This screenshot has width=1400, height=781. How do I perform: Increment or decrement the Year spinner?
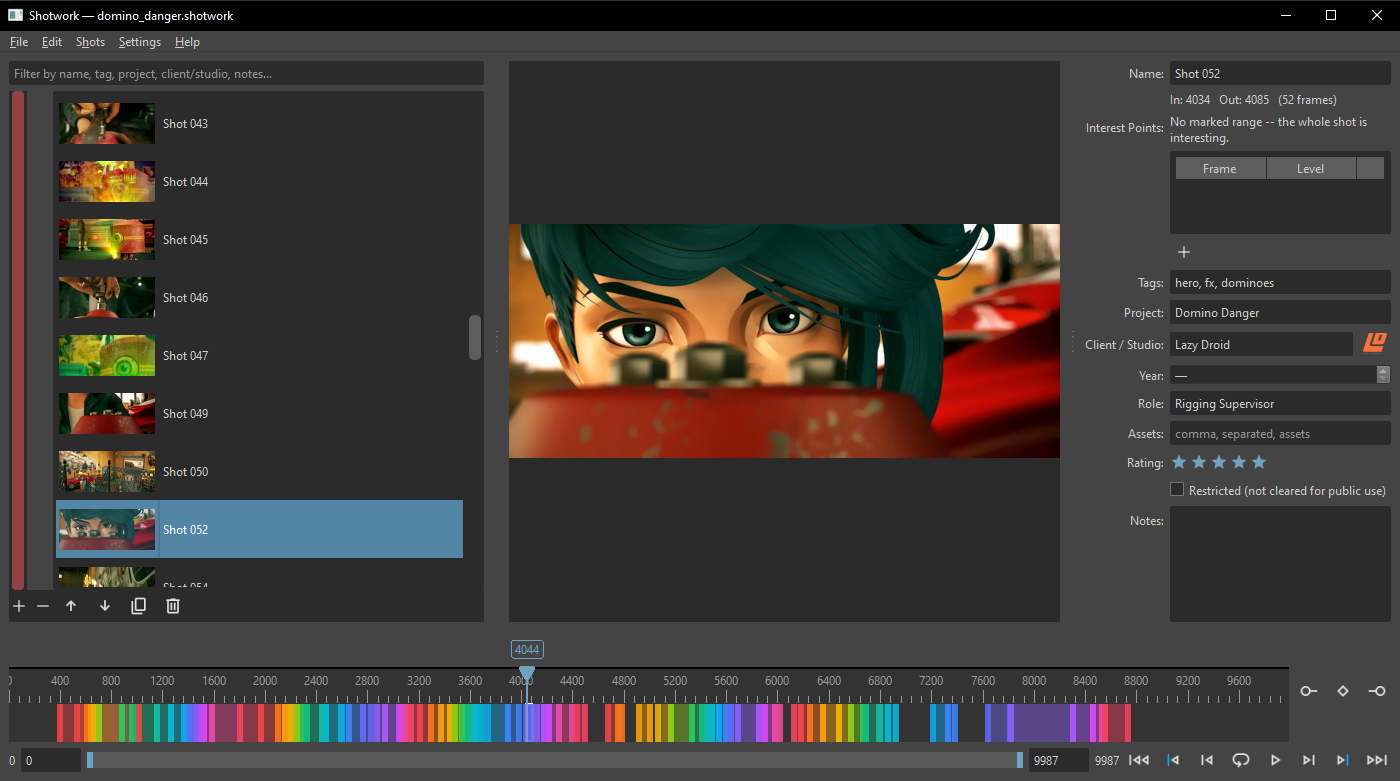click(x=1383, y=375)
